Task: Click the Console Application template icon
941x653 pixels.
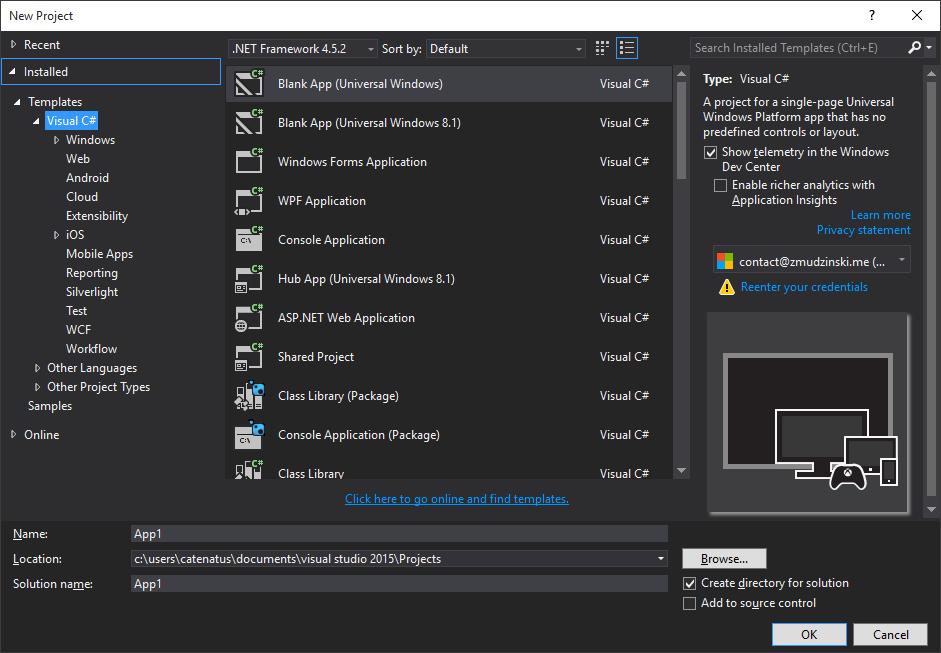Action: 248,239
